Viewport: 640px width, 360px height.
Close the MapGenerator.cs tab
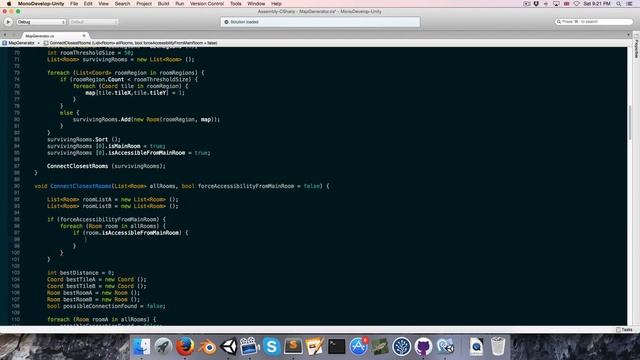tap(84, 36)
